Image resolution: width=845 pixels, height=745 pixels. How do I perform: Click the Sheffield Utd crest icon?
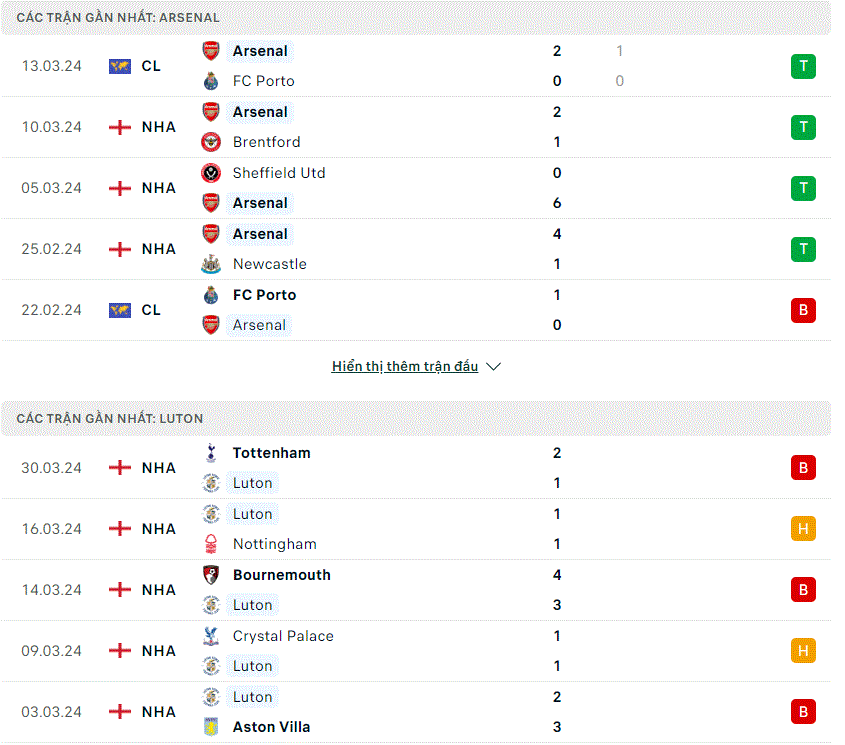pyautogui.click(x=211, y=173)
